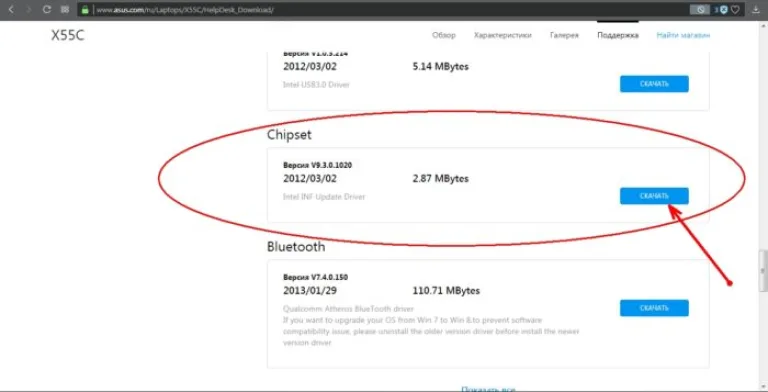
Task: Open the speed dial grid icon
Action: click(x=65, y=9)
